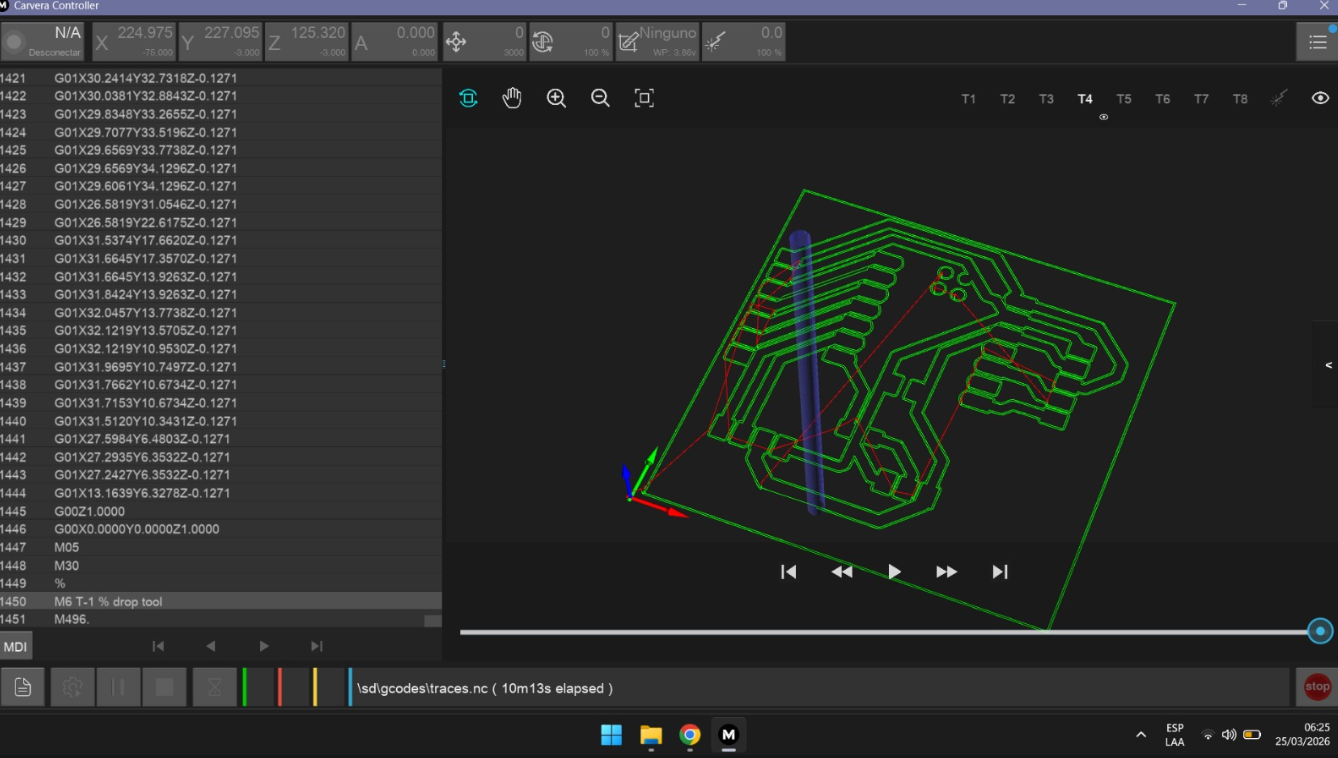Open the spindle speed override dropdown
This screenshot has height=758, width=1338.
pyautogui.click(x=571, y=42)
